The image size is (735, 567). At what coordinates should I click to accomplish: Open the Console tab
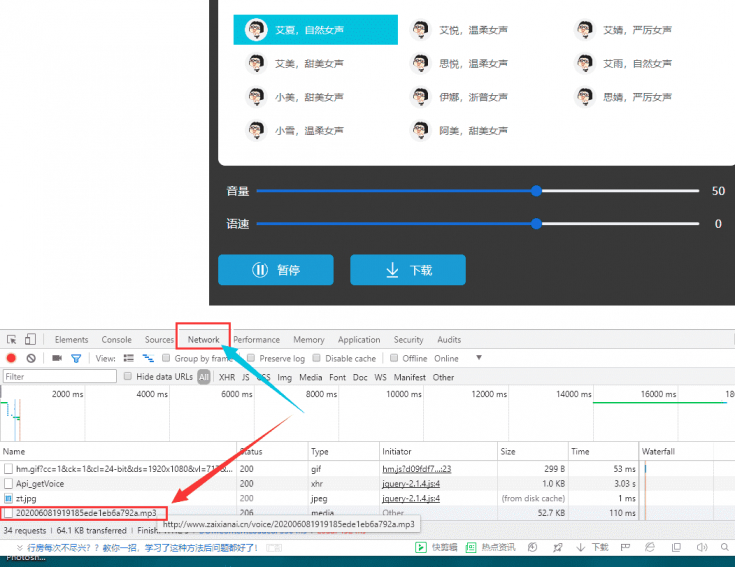(116, 340)
